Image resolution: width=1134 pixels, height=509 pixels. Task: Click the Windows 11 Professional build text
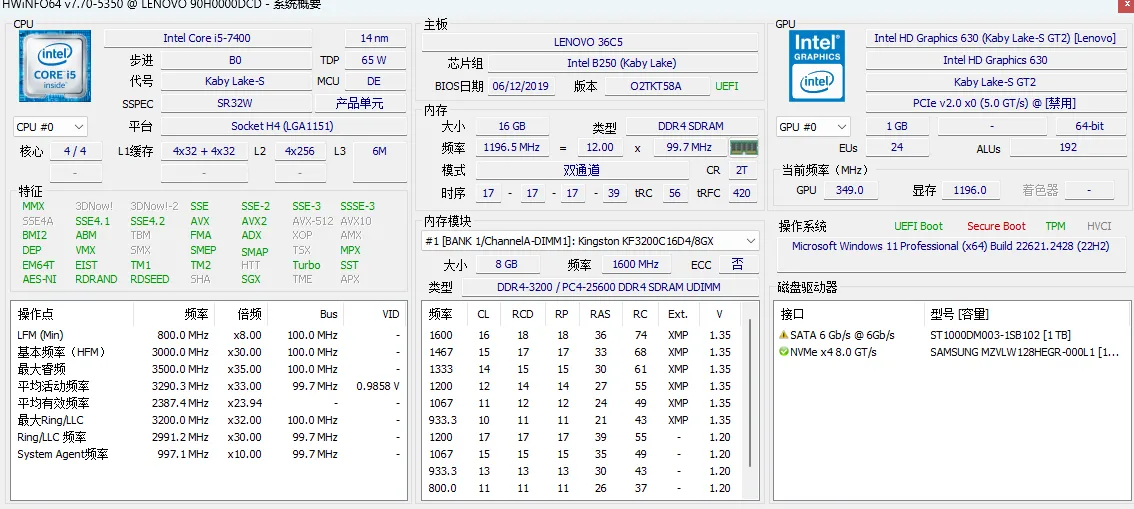point(950,246)
